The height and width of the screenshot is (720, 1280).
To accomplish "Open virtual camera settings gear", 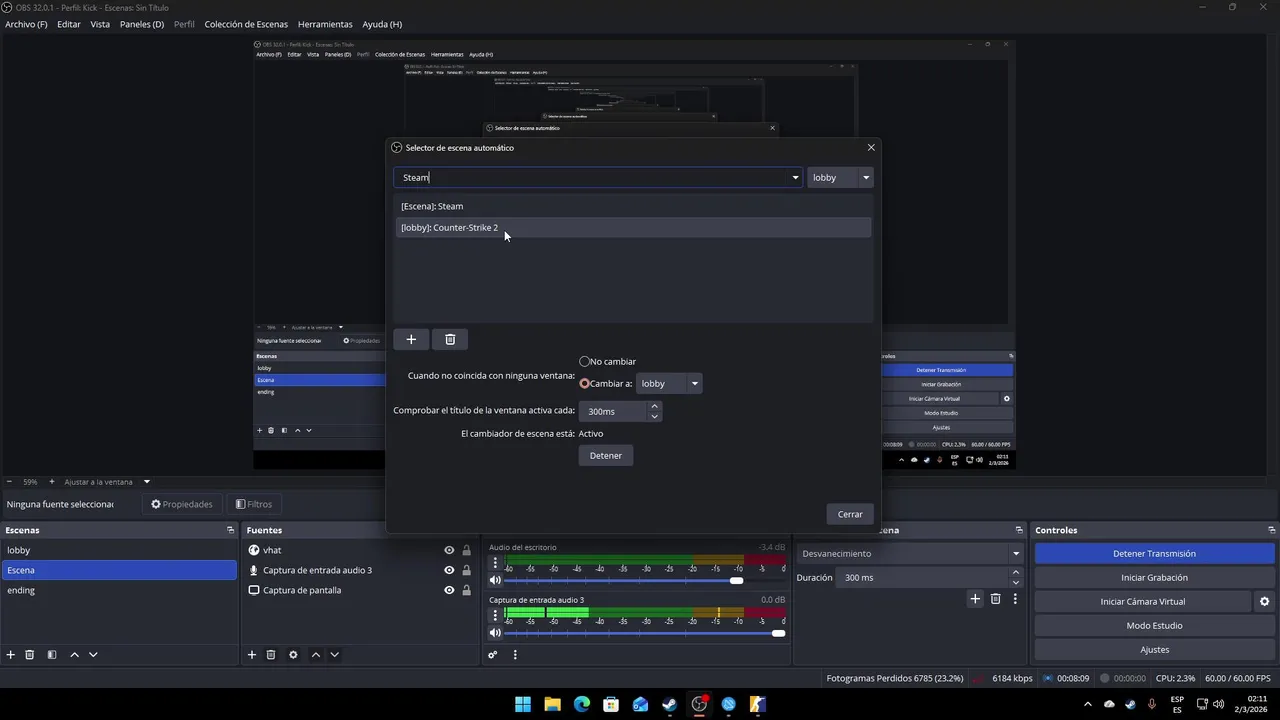I will tap(1264, 602).
